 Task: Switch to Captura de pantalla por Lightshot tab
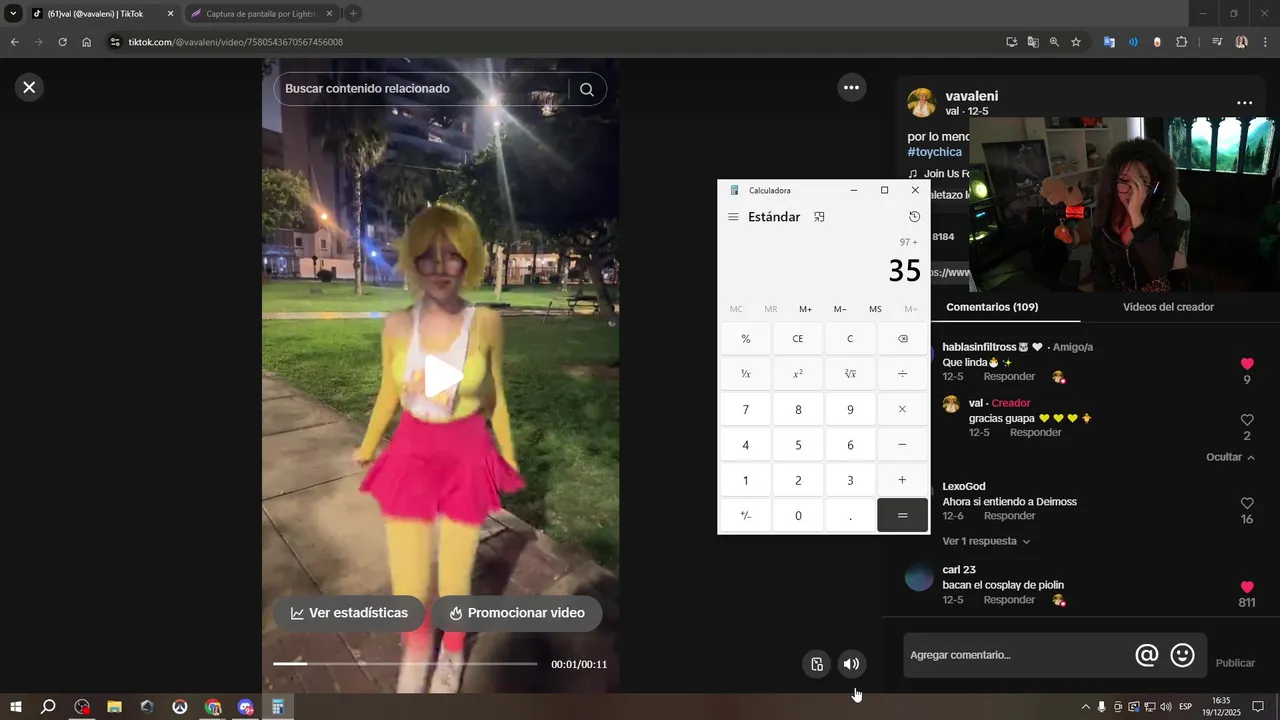(260, 14)
